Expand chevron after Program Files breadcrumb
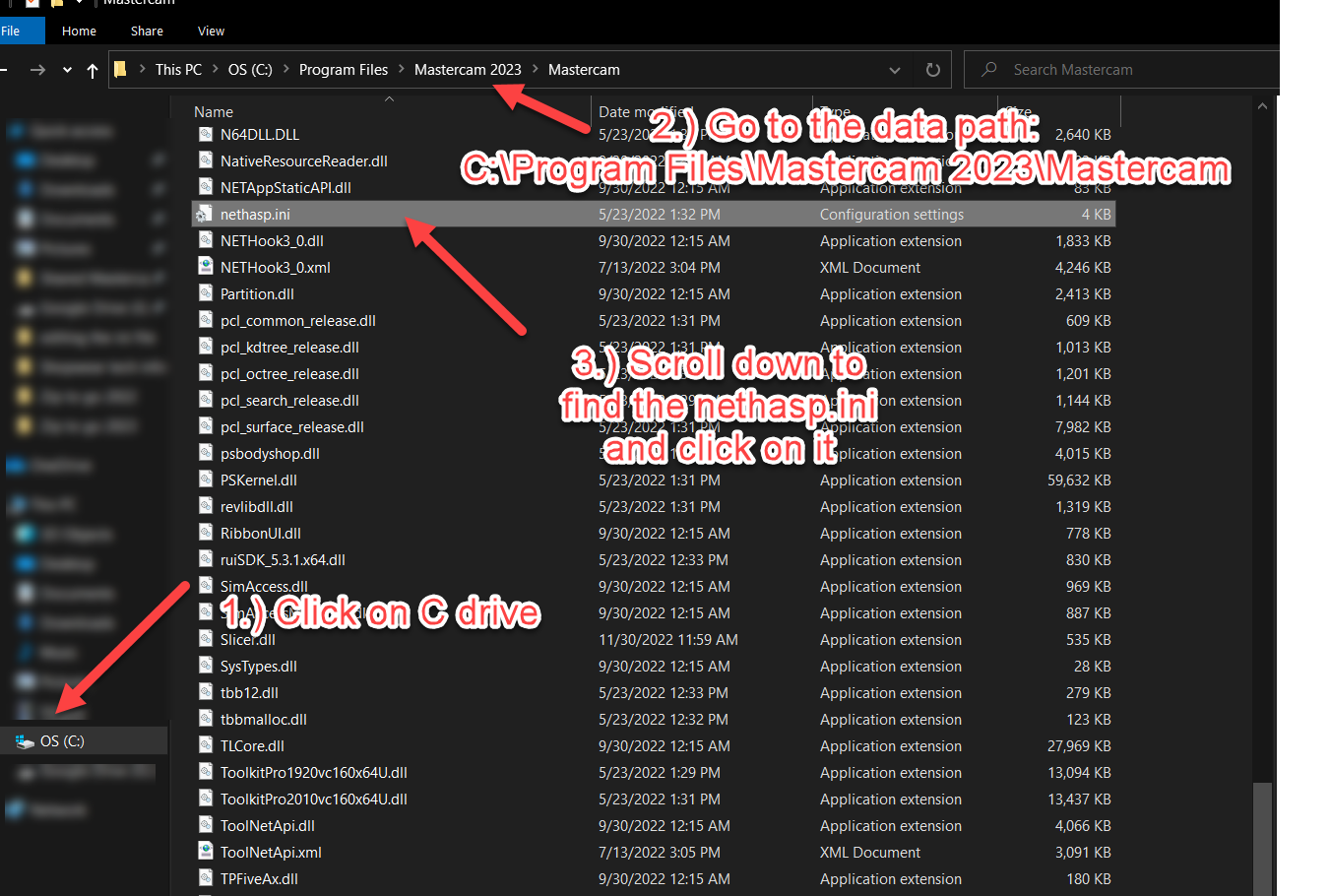The width and height of the screenshot is (1330, 896). [401, 69]
